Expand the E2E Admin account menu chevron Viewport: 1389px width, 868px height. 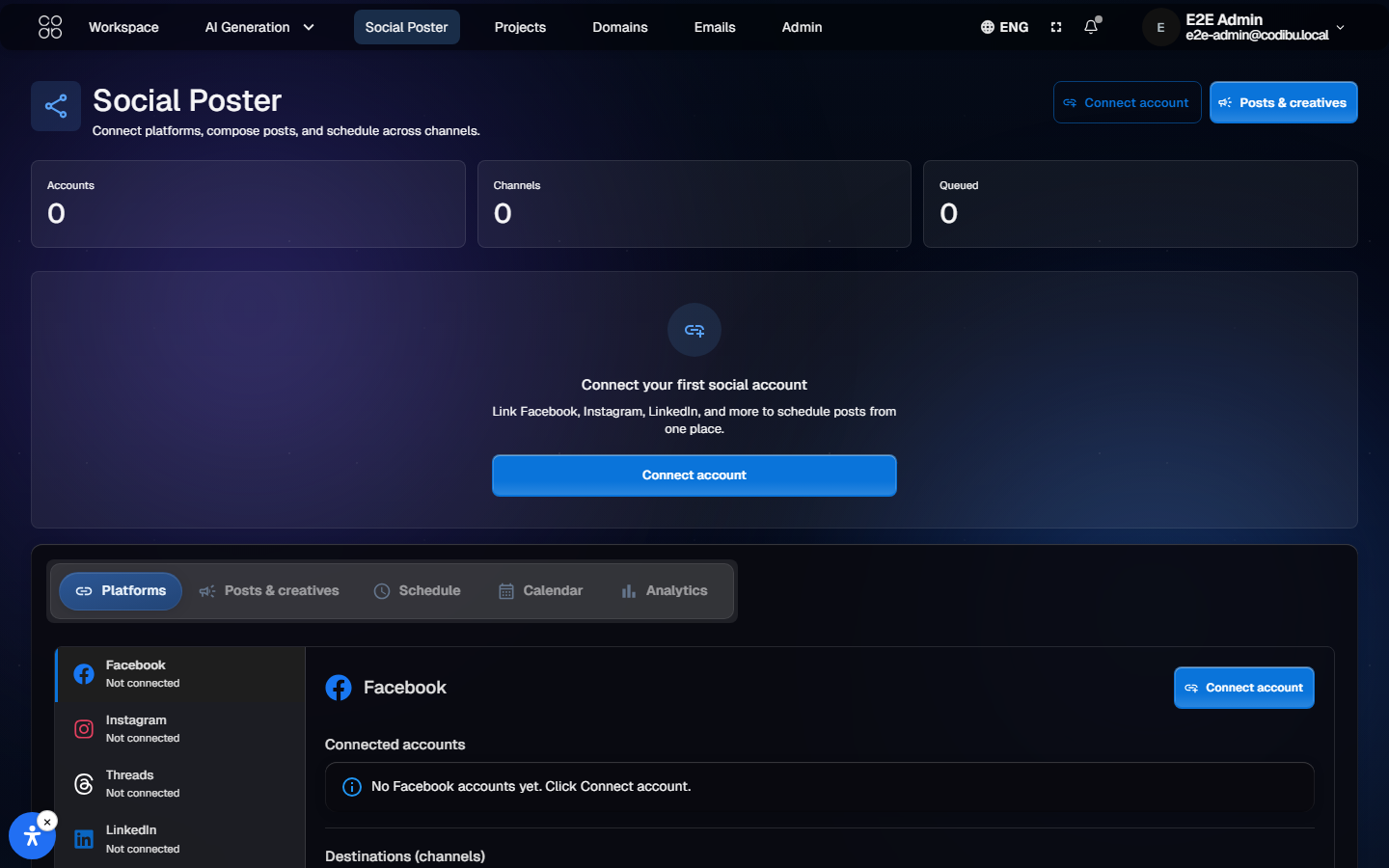pyautogui.click(x=1340, y=27)
